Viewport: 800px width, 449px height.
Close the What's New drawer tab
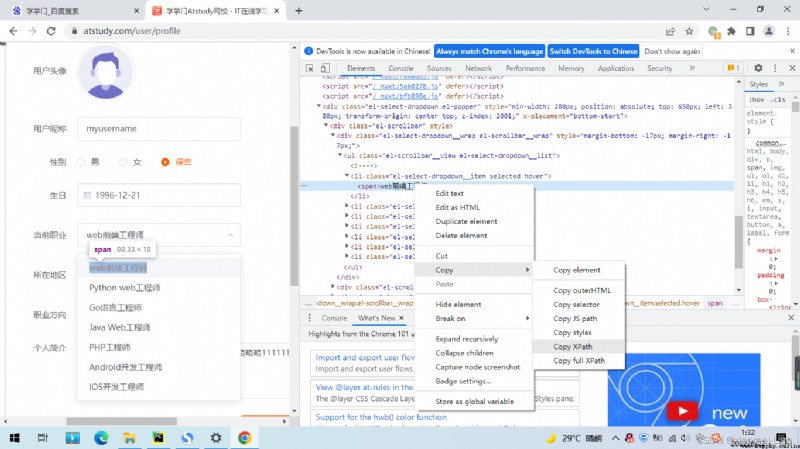click(402, 318)
